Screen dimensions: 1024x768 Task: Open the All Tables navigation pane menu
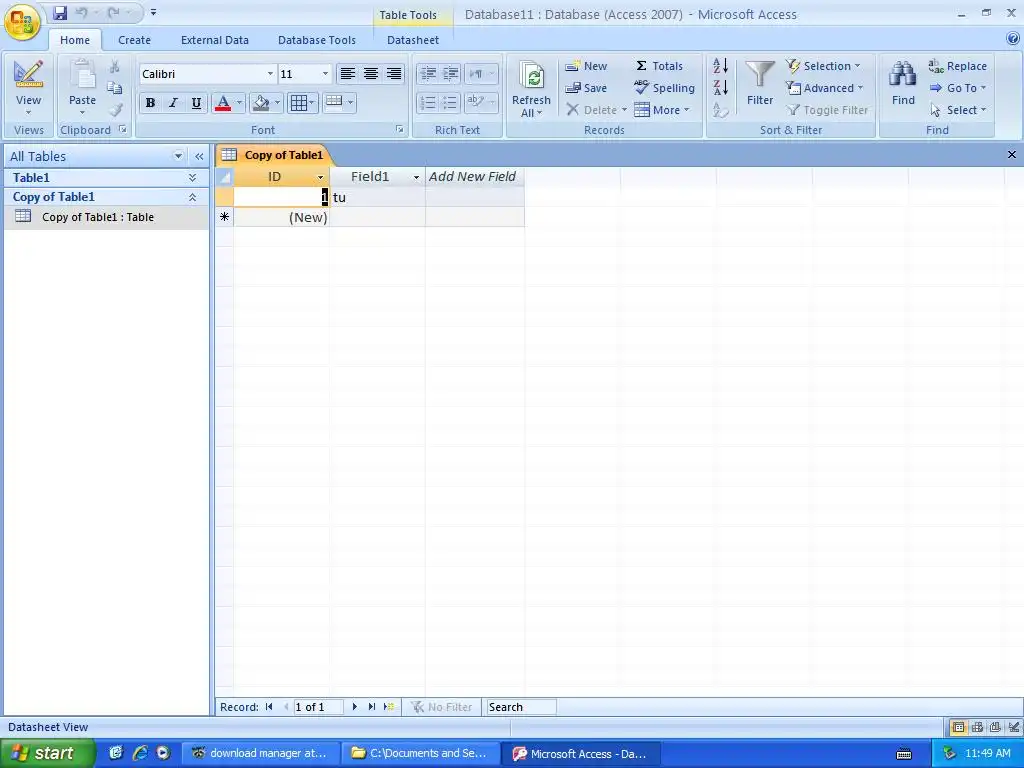pyautogui.click(x=178, y=156)
